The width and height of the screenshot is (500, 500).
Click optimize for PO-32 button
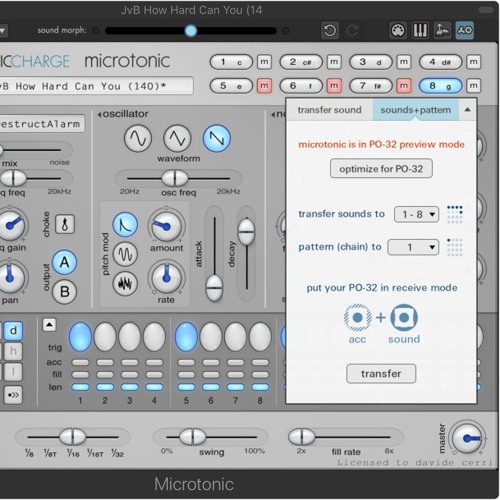[381, 169]
